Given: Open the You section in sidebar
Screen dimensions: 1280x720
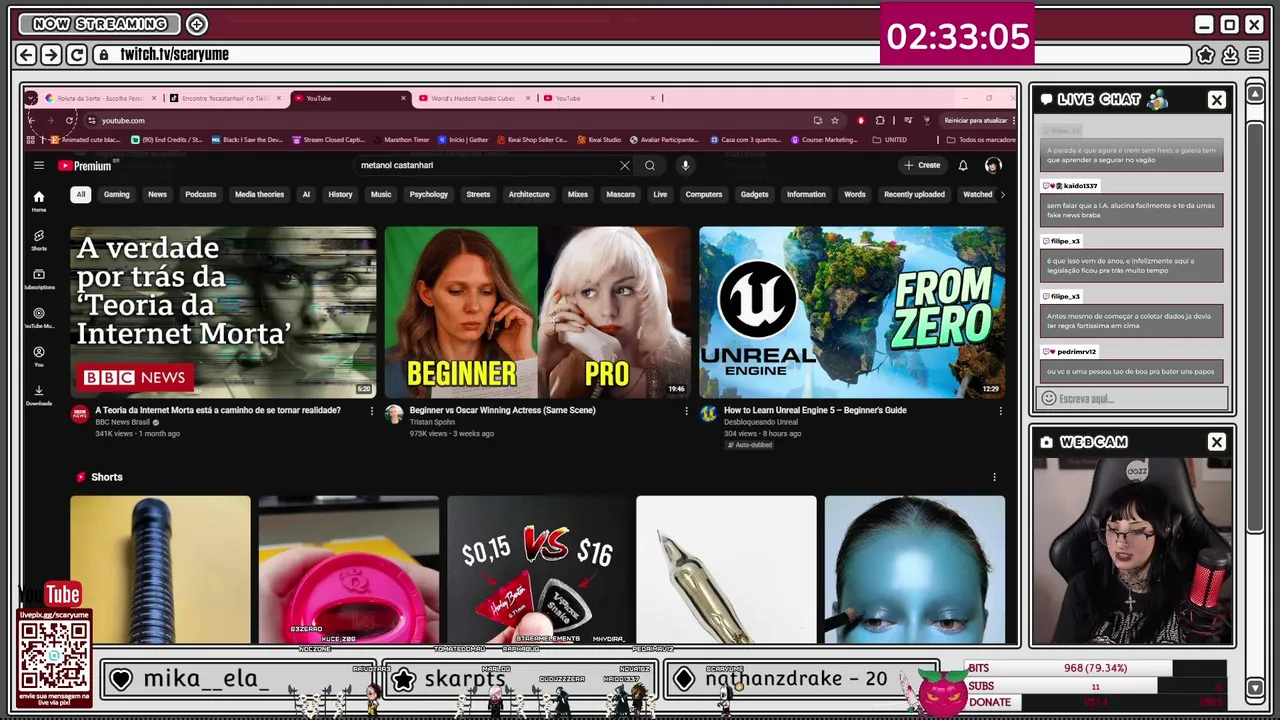Looking at the screenshot, I should pos(38,356).
